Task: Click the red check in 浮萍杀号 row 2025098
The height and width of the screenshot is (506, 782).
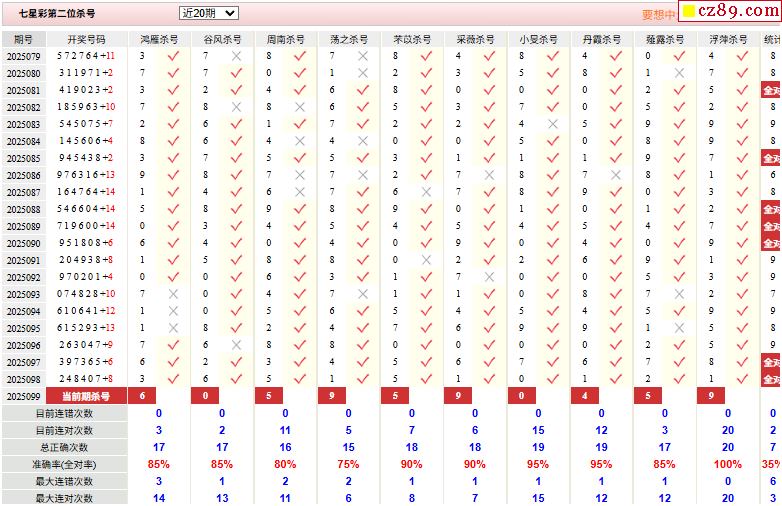Action: 742,379
